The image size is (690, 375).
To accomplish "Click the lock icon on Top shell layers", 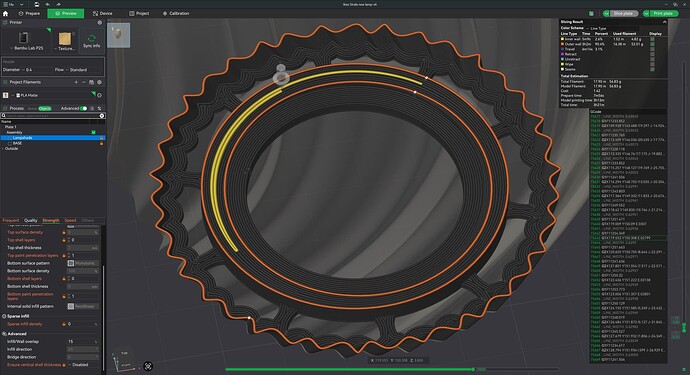I will [64, 240].
